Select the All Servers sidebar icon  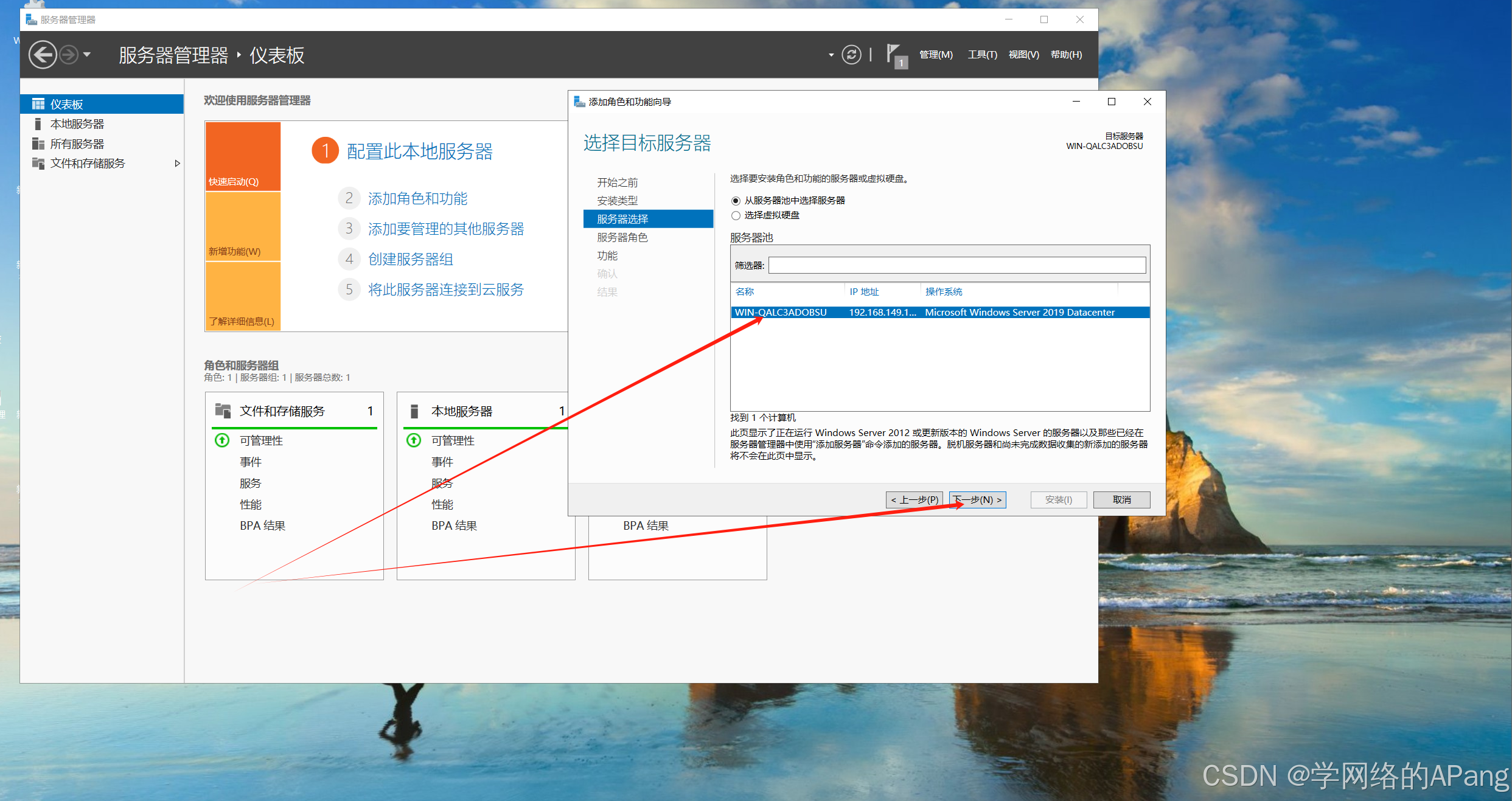tap(38, 144)
